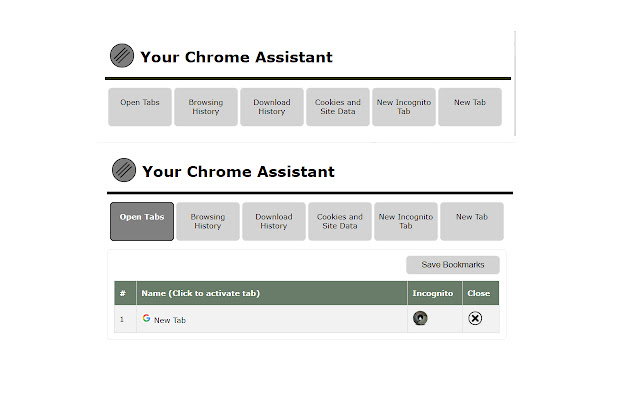Open Browsing History in the upper panel
The image size is (640, 400).
(206, 107)
